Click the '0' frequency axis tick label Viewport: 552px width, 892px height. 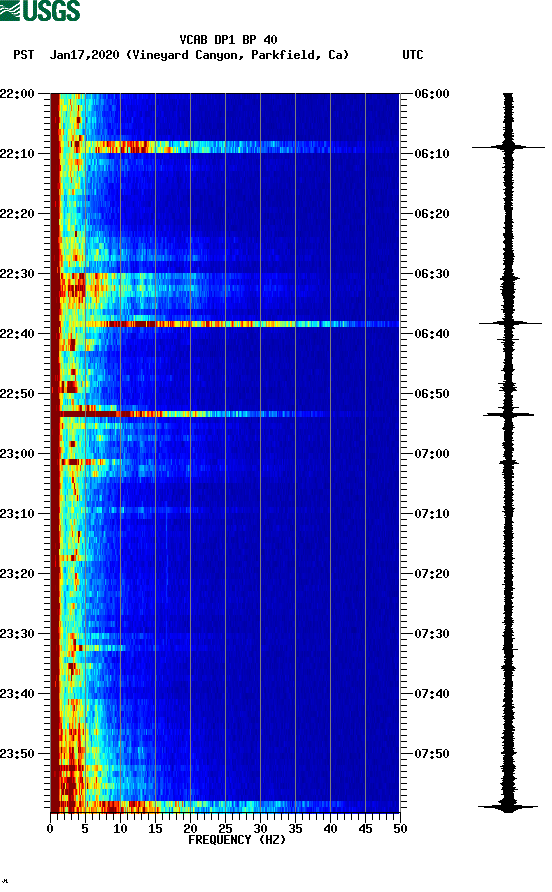50,829
